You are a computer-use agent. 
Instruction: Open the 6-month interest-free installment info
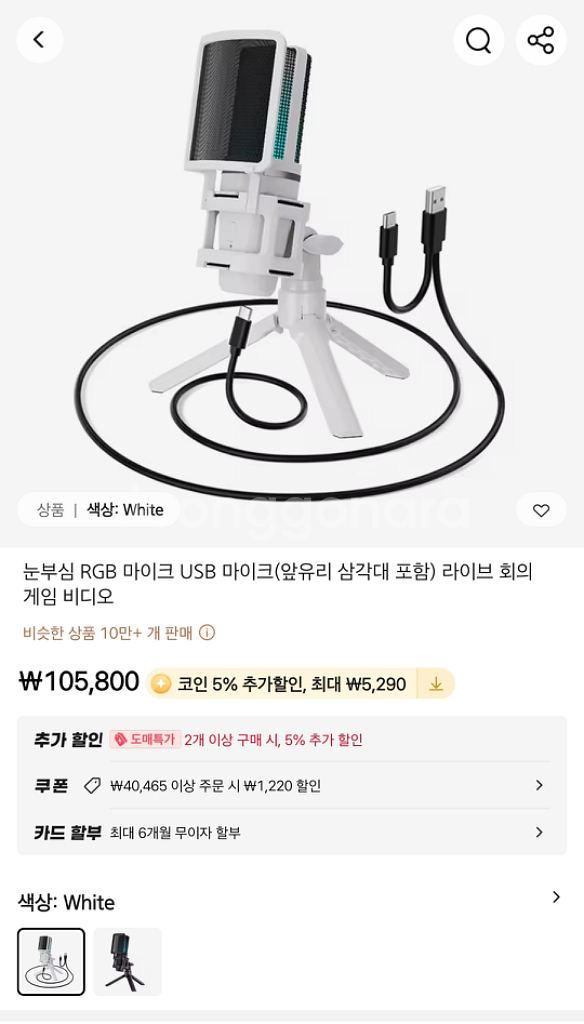175,833
